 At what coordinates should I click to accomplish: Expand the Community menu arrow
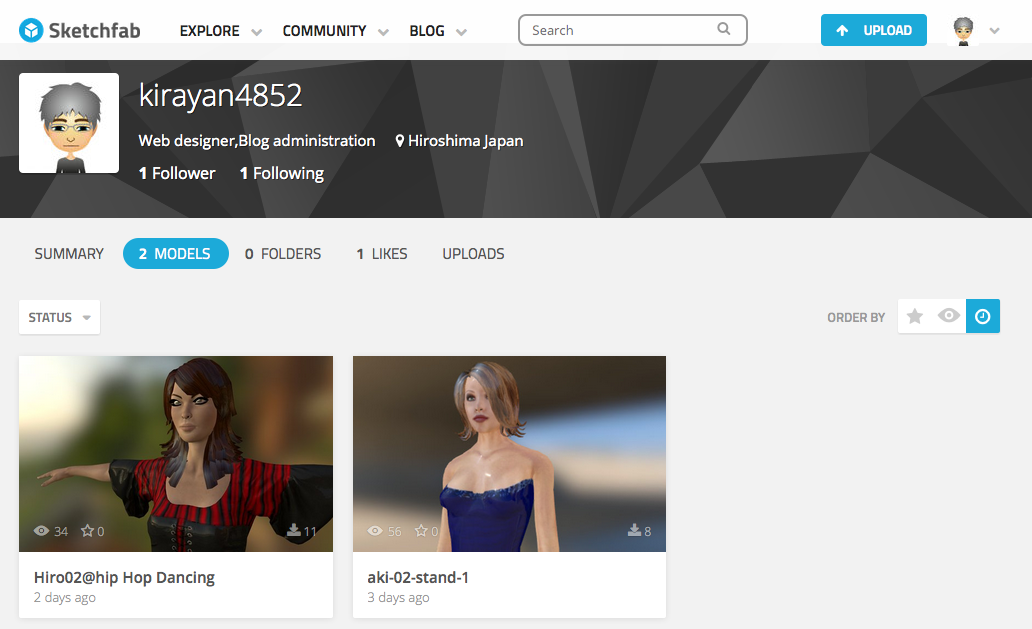point(383,32)
